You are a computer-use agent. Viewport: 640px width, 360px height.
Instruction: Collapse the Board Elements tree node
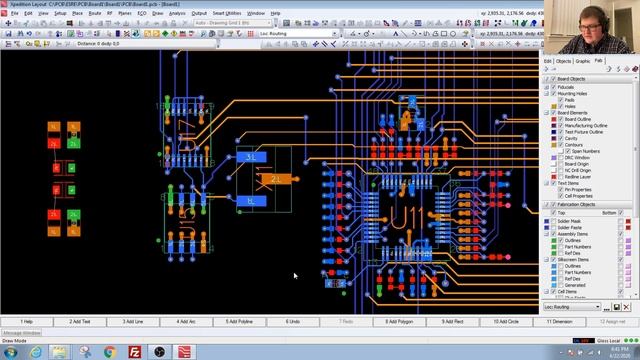(x=547, y=113)
